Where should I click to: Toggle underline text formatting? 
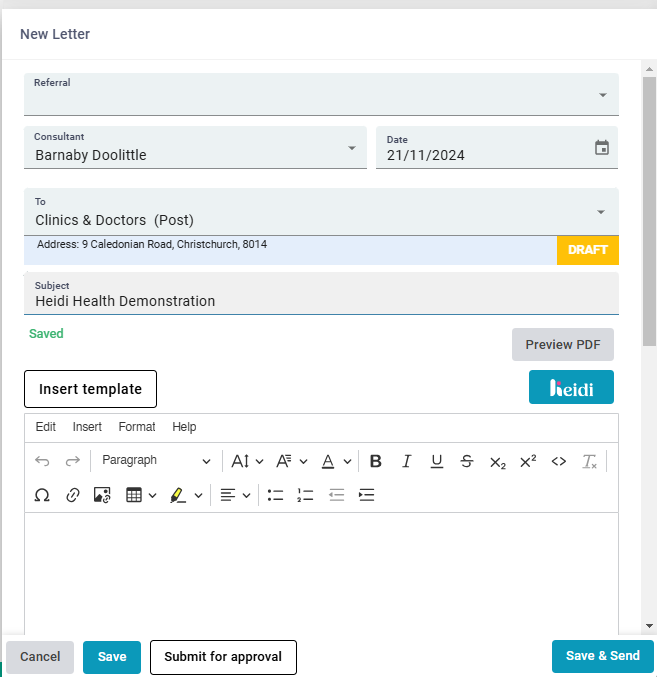pos(437,461)
